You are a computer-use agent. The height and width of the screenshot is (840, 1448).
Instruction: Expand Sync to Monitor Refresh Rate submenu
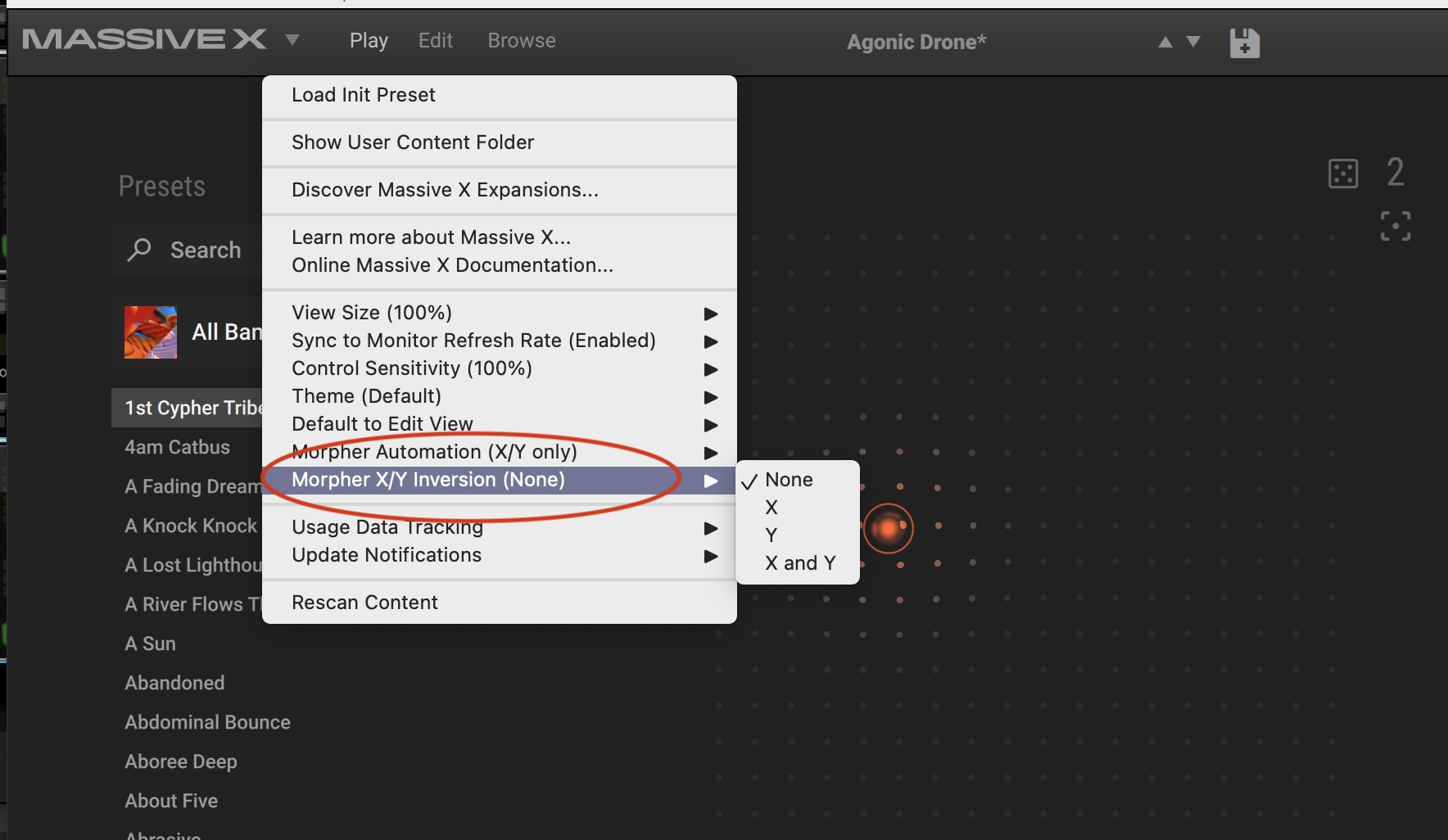(500, 341)
